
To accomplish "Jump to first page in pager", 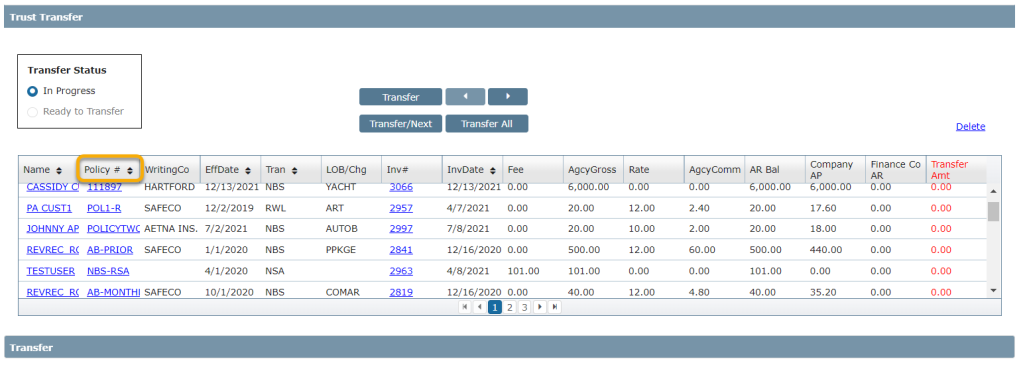I will (465, 307).
